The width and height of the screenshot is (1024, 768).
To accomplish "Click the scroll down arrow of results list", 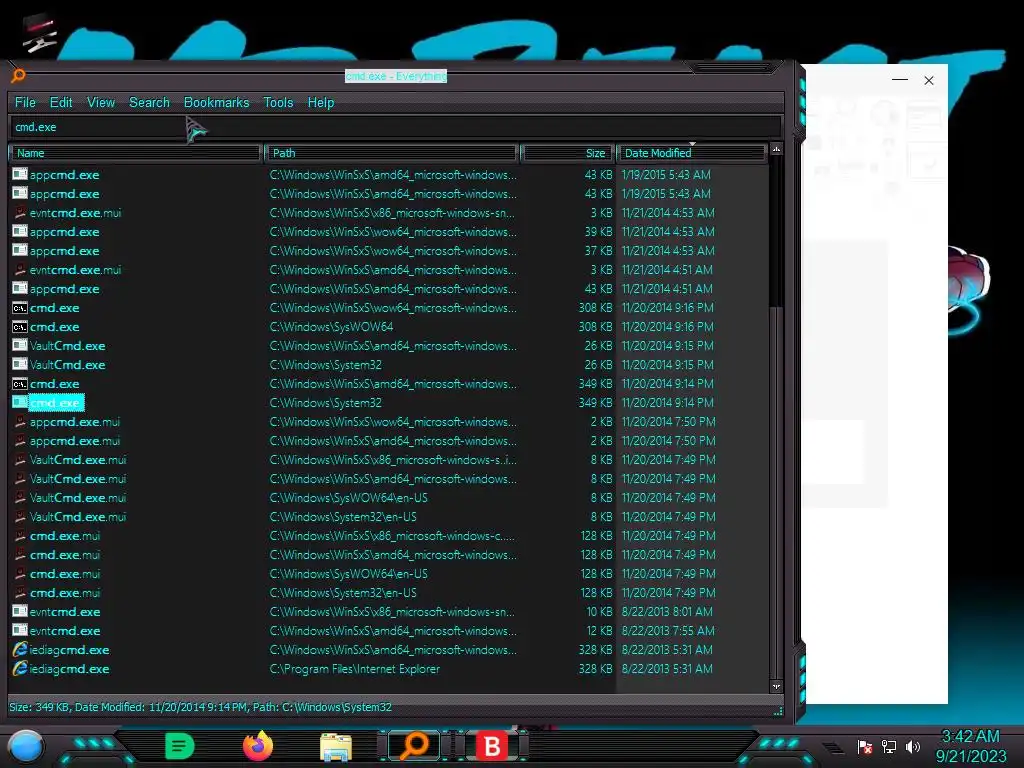I will 776,686.
